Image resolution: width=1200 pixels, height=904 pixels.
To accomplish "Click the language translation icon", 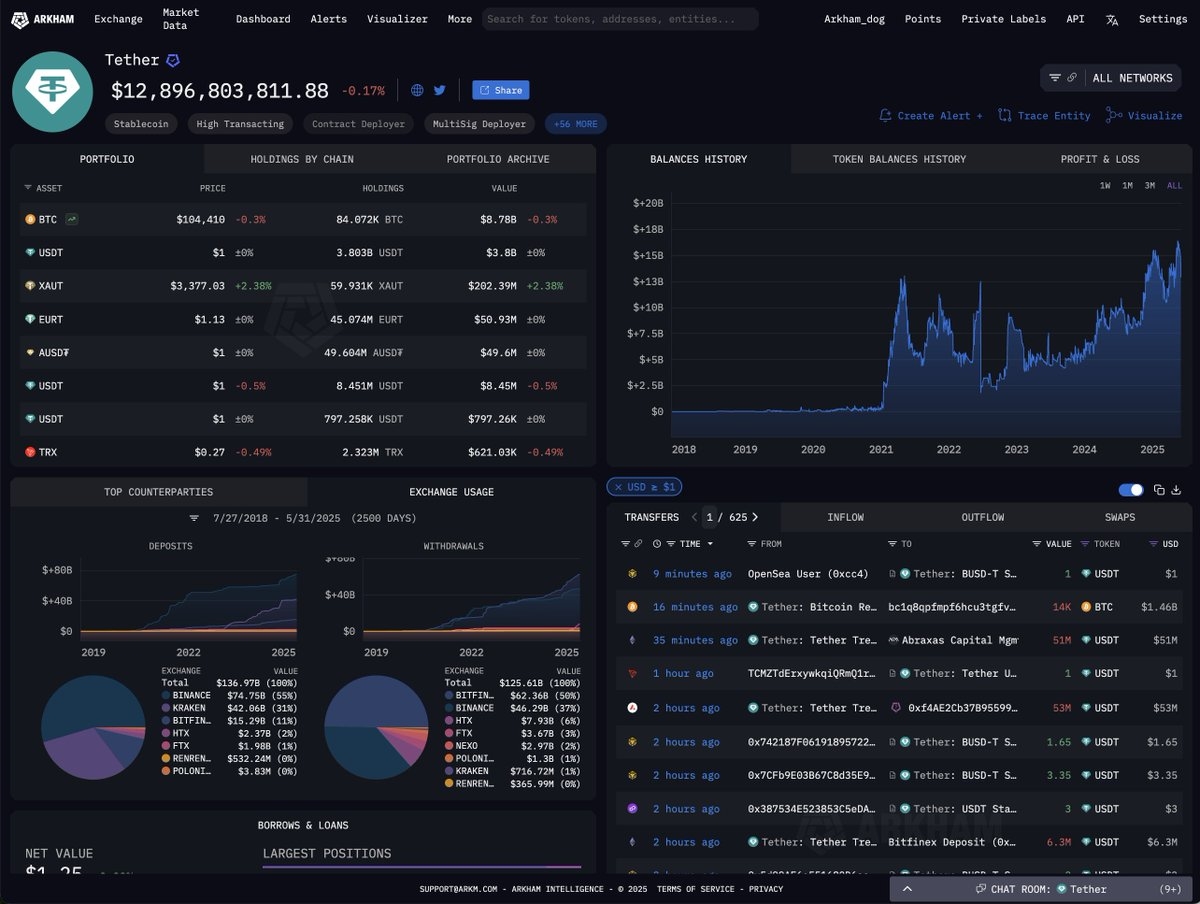I will pos(1112,19).
